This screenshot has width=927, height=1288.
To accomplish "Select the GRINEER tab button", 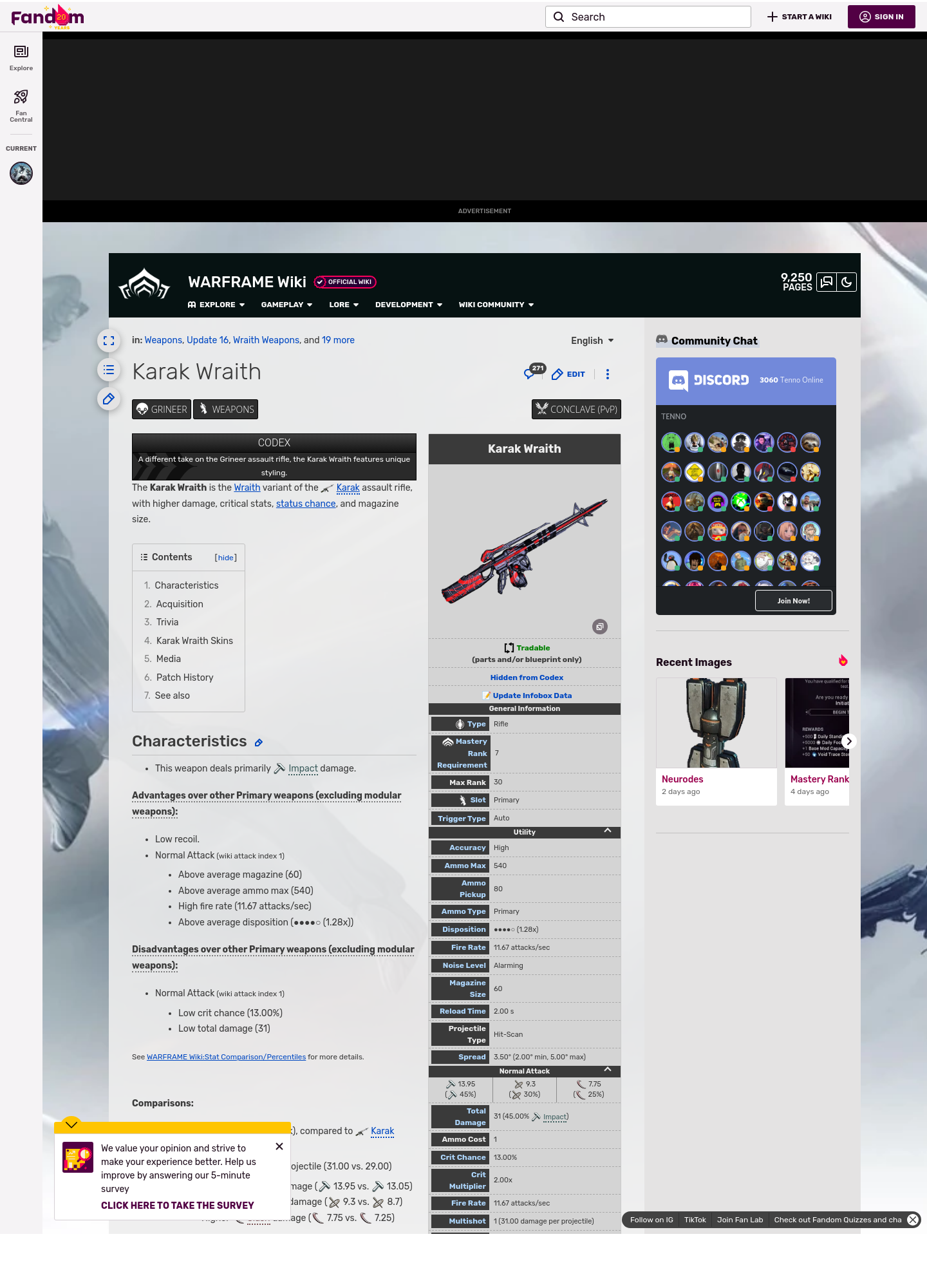I will (162, 410).
